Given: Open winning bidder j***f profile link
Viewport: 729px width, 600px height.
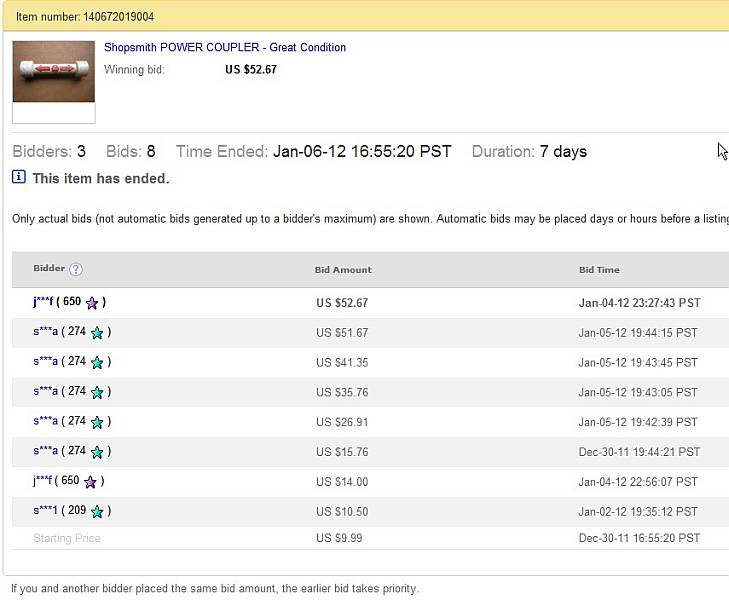Looking at the screenshot, I should pyautogui.click(x=43, y=302).
